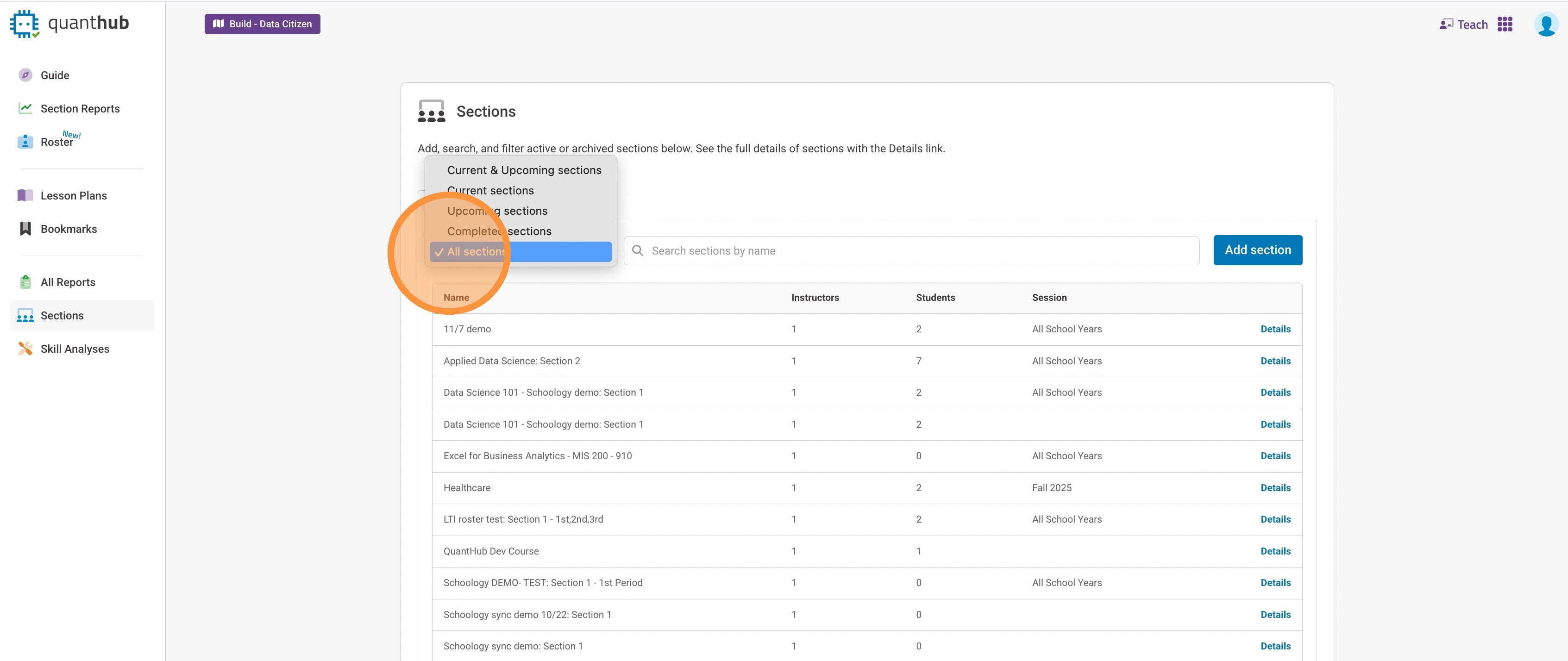Choose checked All sections option
This screenshot has height=661, width=1568.
click(x=521, y=251)
